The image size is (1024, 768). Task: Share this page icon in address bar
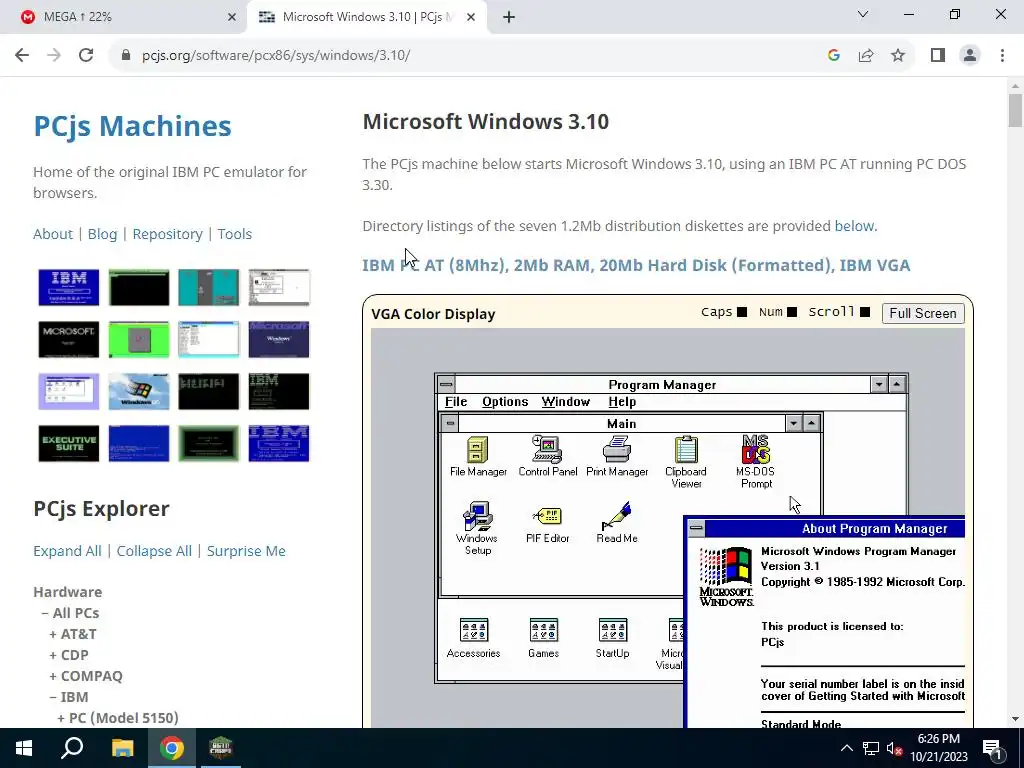(866, 56)
